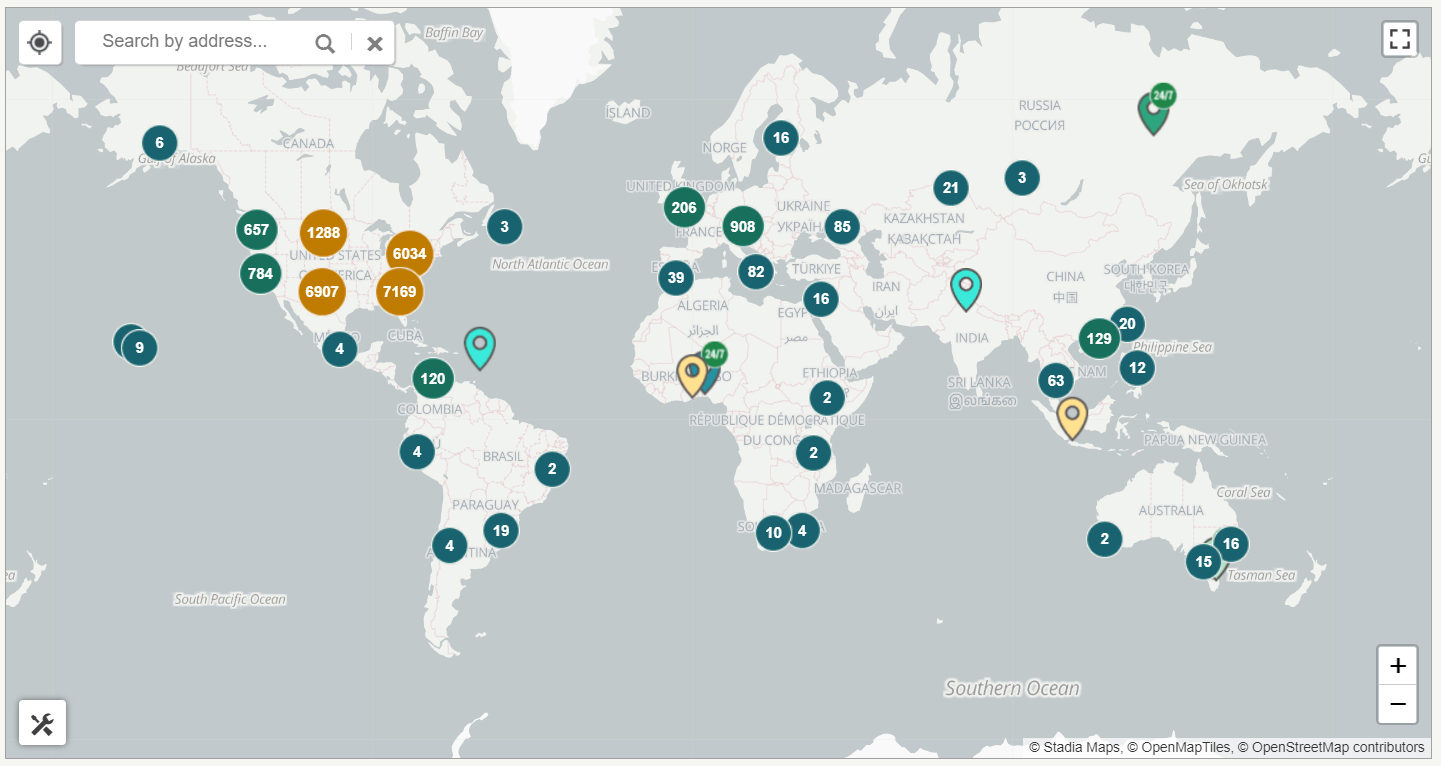Click the search magnifier icon
Screen dimensions: 1441x766
[324, 43]
